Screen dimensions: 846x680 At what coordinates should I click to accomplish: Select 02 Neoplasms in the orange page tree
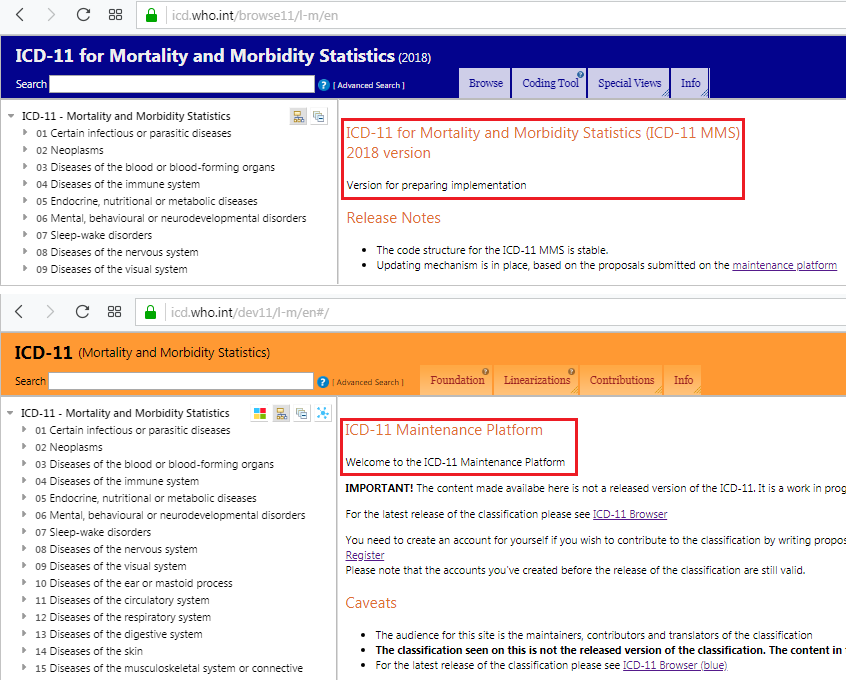[x=69, y=447]
